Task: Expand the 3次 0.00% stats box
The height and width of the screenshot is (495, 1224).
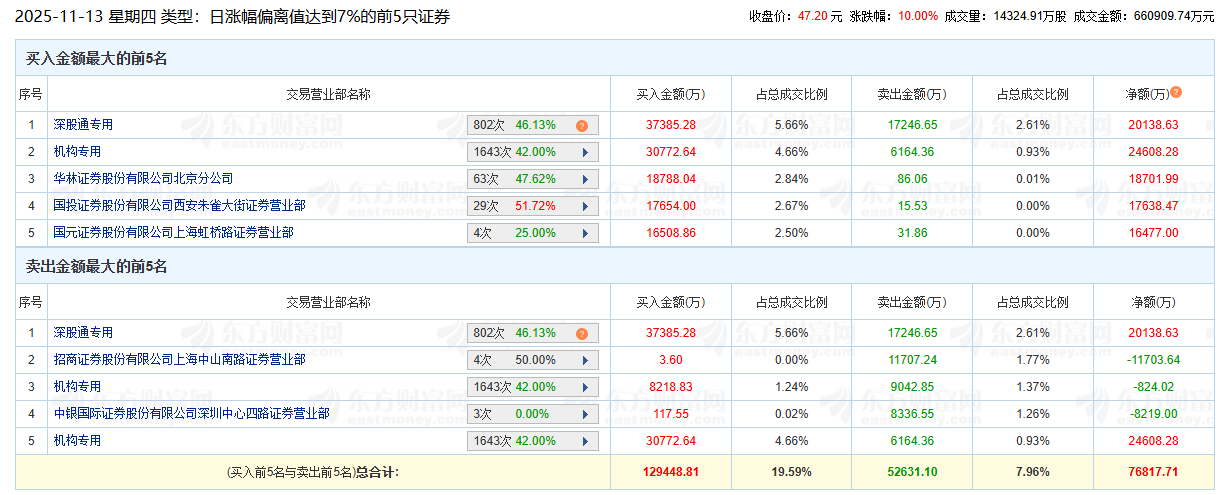Action: point(533,413)
